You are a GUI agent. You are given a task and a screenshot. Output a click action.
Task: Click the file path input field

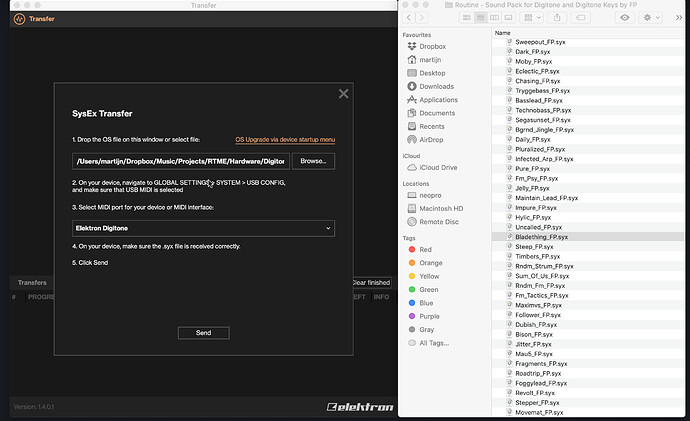tap(181, 161)
